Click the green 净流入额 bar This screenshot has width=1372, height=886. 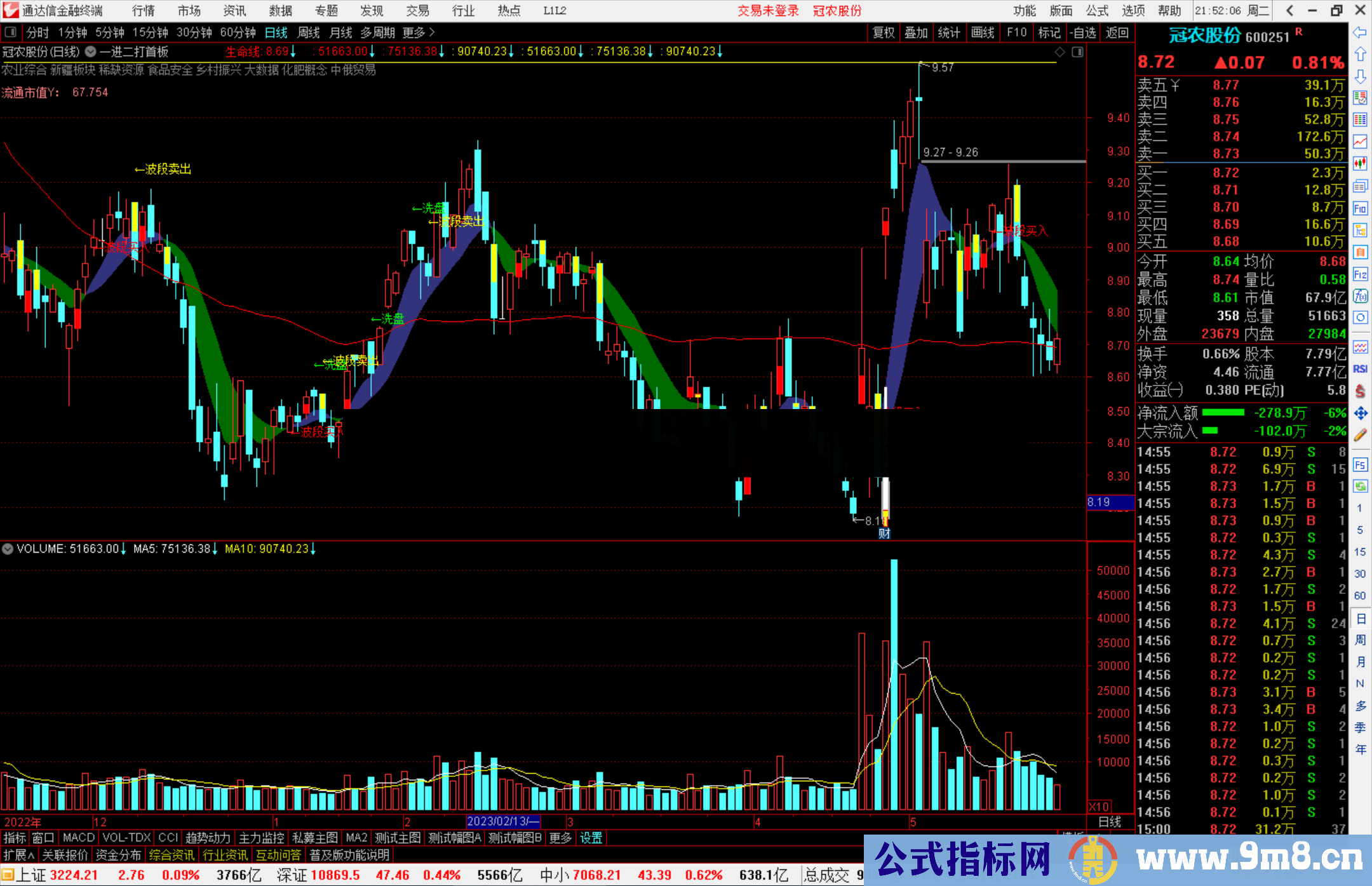(x=1223, y=413)
